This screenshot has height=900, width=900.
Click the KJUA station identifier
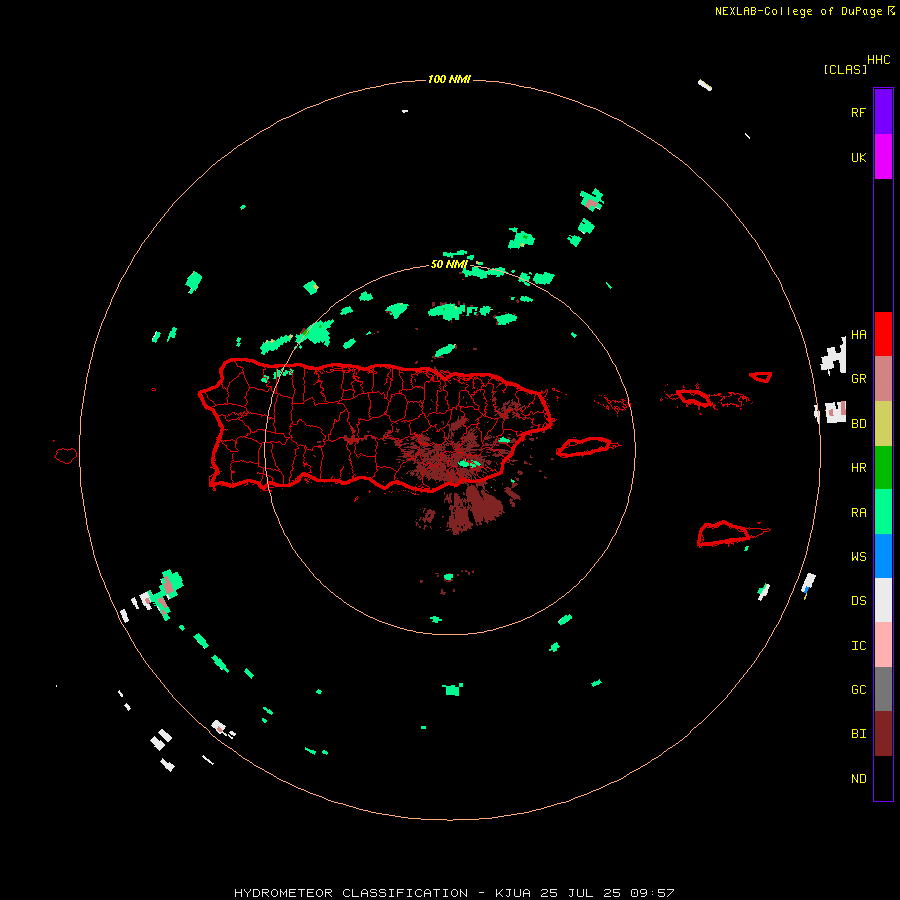coord(514,893)
